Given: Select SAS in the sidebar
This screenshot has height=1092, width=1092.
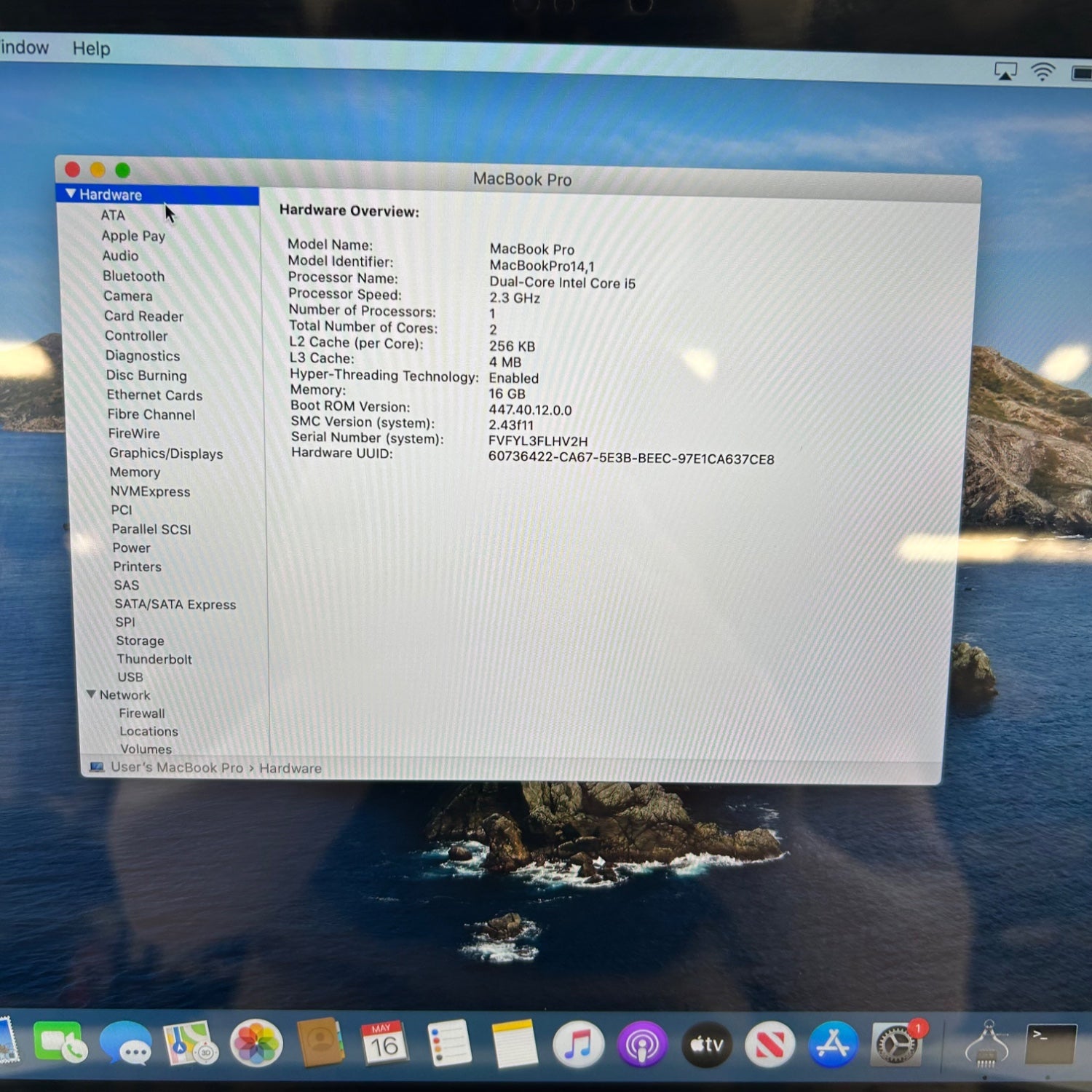Looking at the screenshot, I should pyautogui.click(x=126, y=585).
